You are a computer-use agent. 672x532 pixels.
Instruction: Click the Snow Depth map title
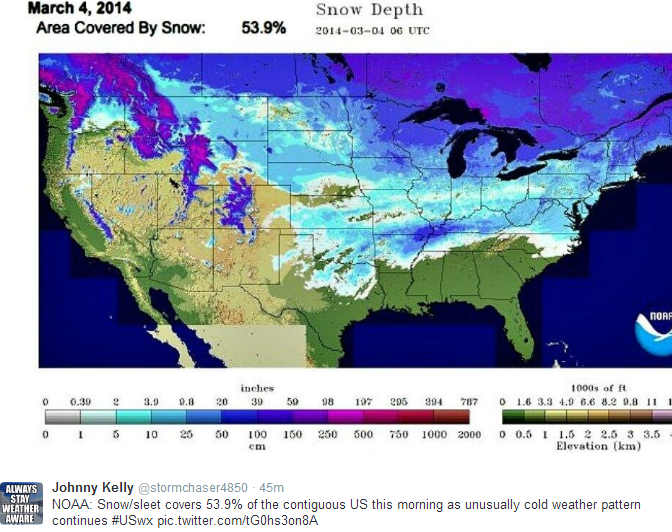click(x=369, y=10)
